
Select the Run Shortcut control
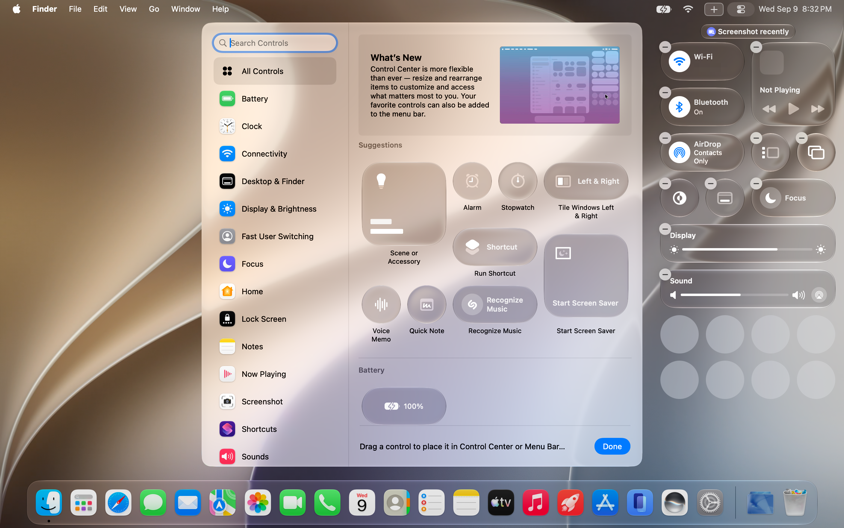point(495,247)
